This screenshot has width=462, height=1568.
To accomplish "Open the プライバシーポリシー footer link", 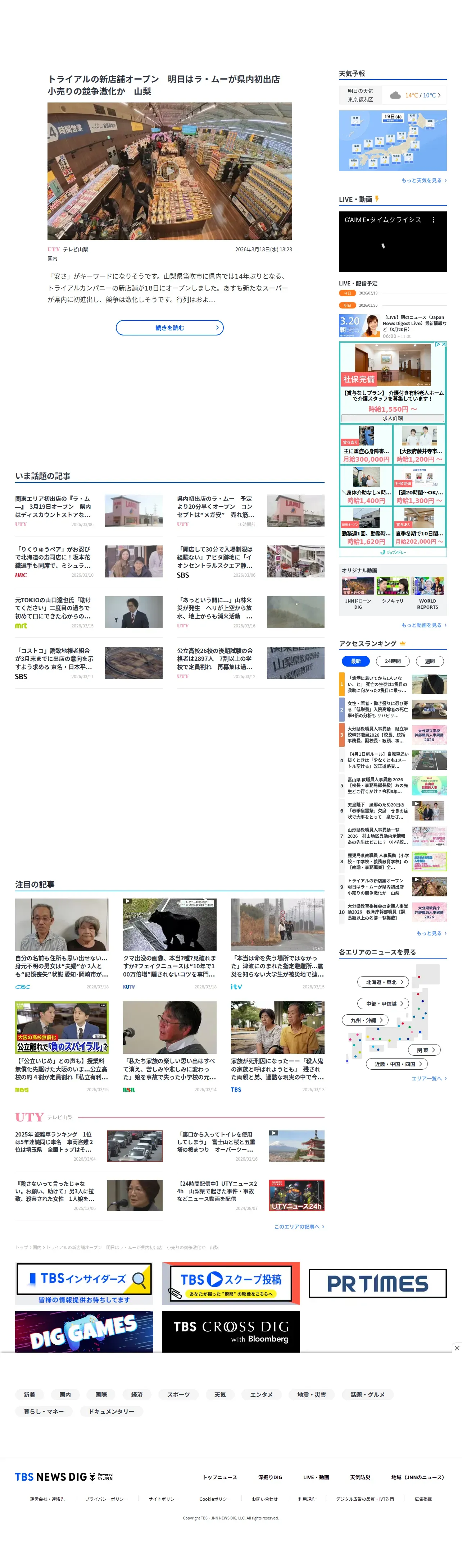I will [107, 1499].
